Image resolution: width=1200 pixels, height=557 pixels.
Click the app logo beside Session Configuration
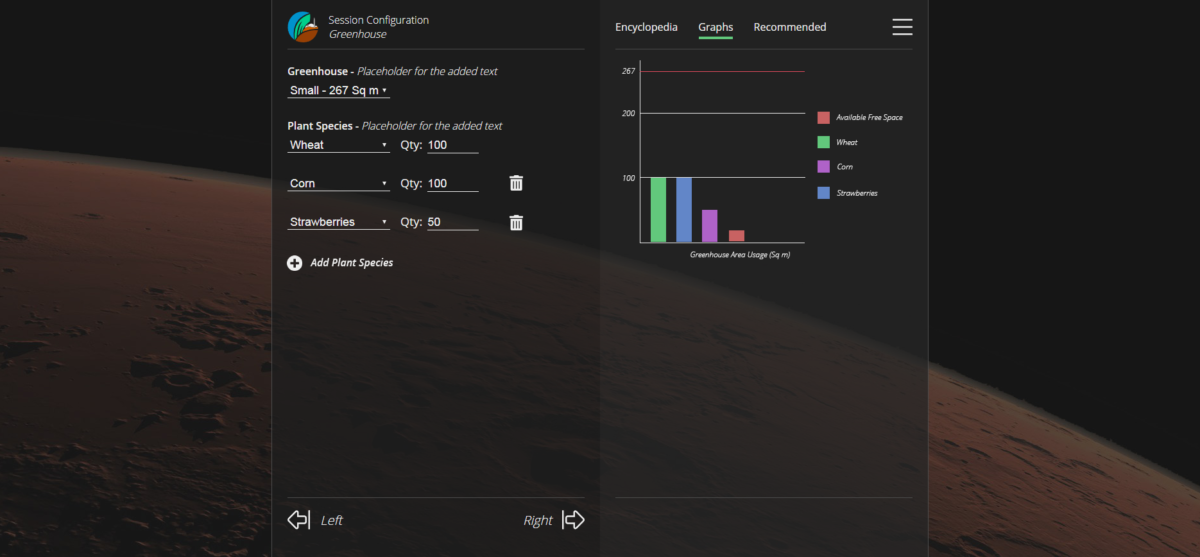point(303,27)
